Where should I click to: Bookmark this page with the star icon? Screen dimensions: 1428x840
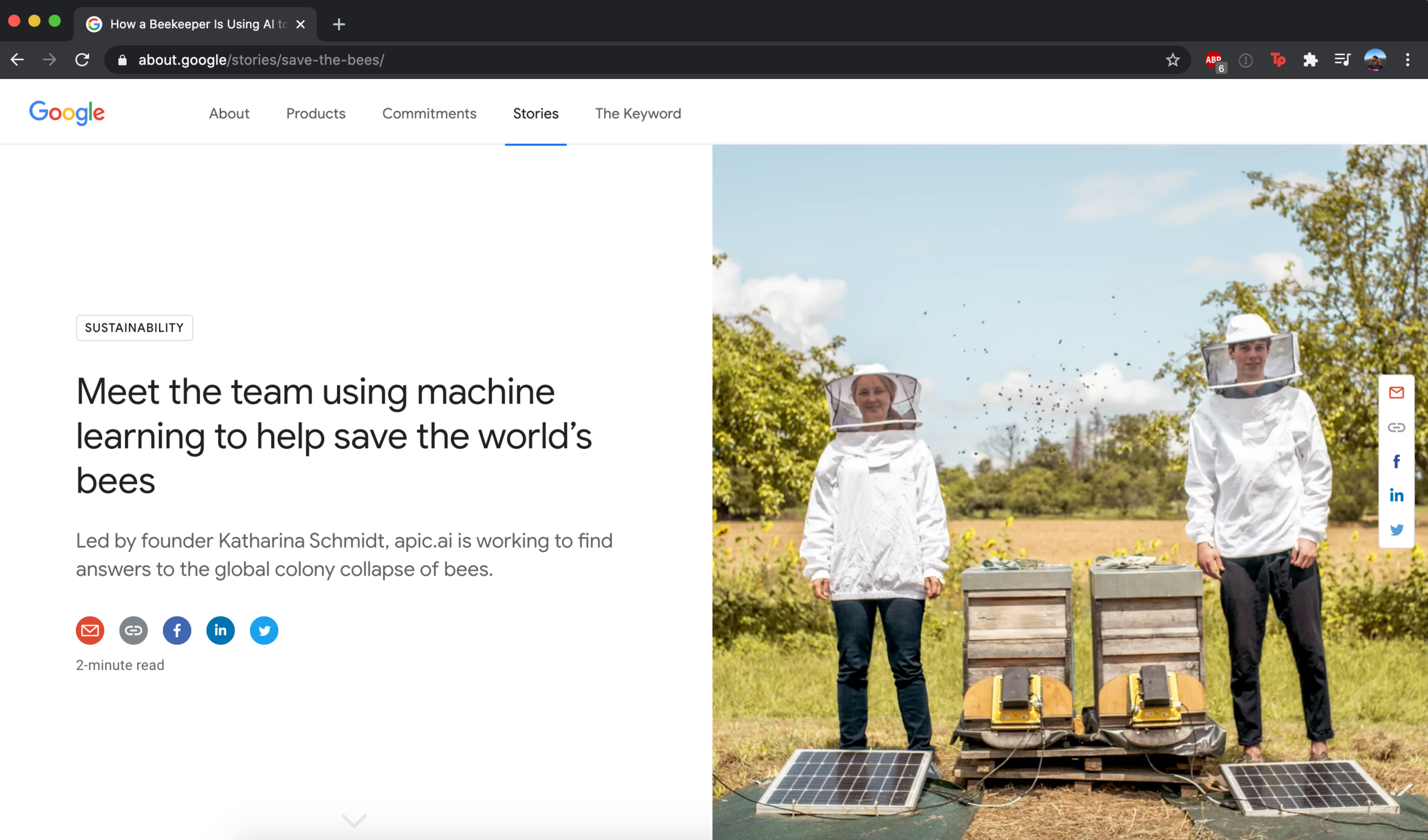point(1172,60)
